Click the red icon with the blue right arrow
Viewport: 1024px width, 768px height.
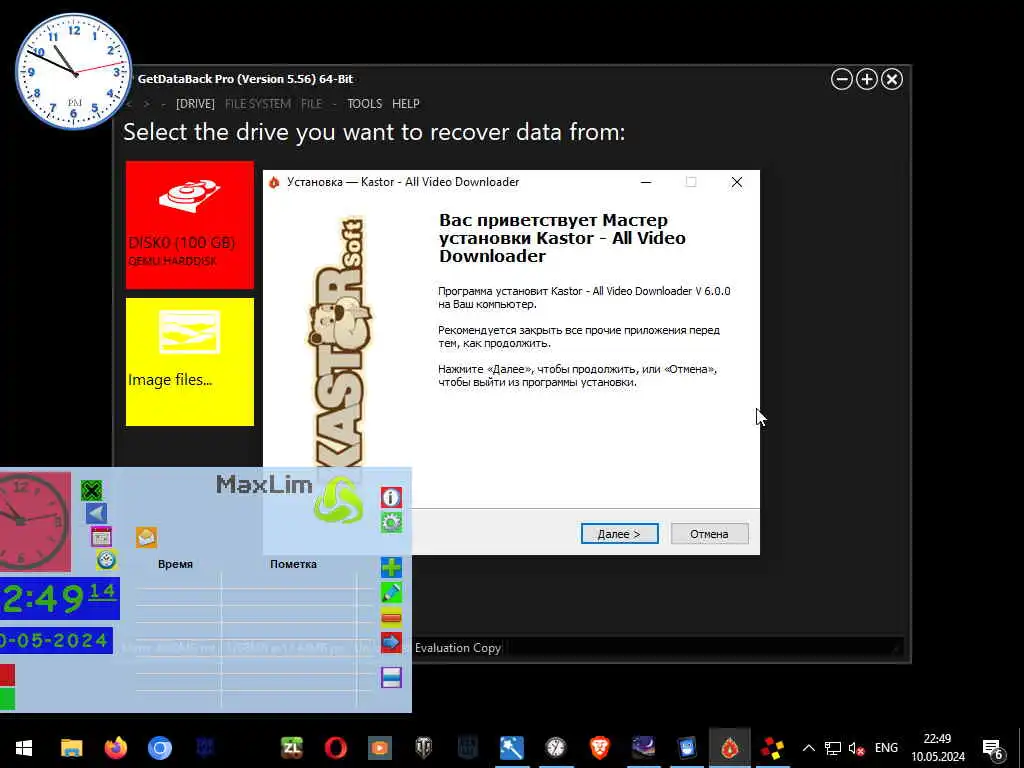point(391,642)
